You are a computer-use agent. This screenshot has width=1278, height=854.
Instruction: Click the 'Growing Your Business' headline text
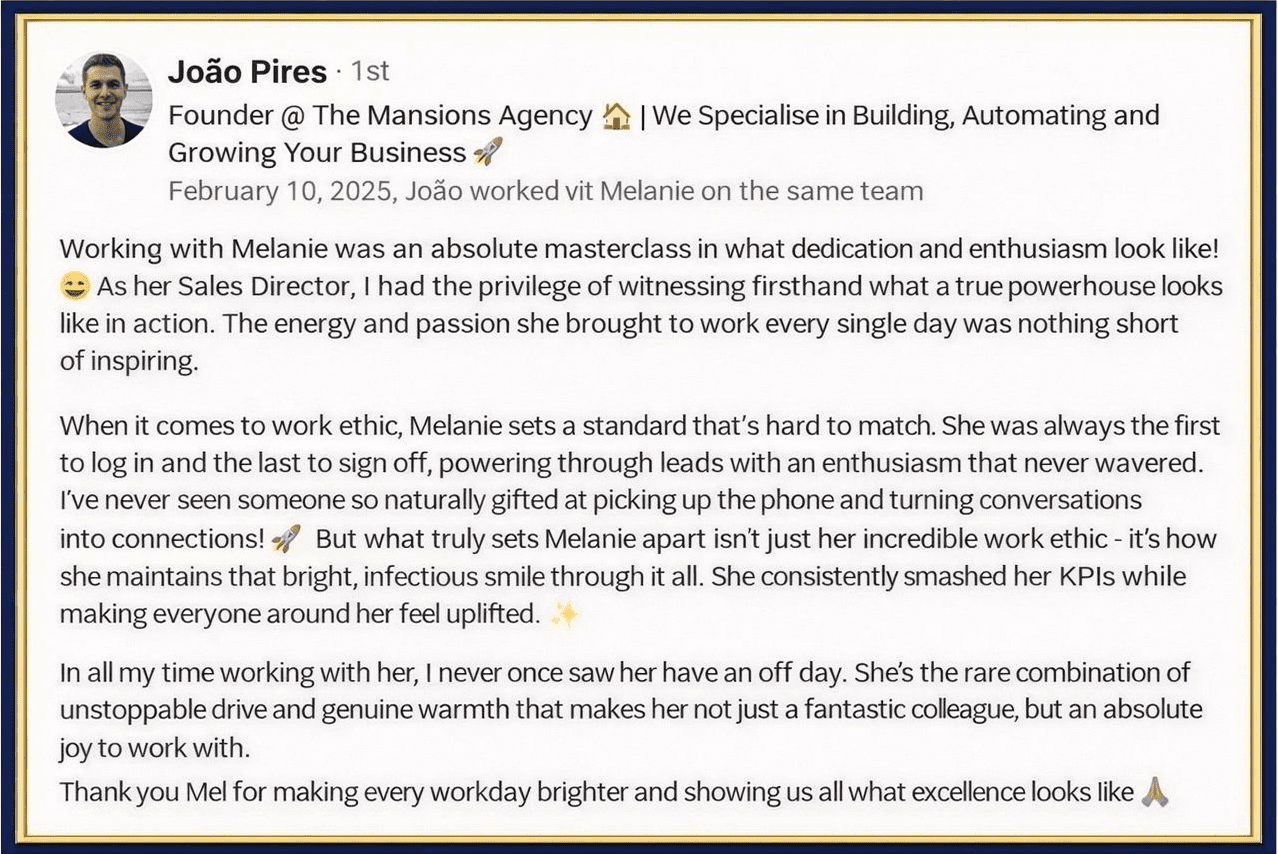(x=317, y=153)
